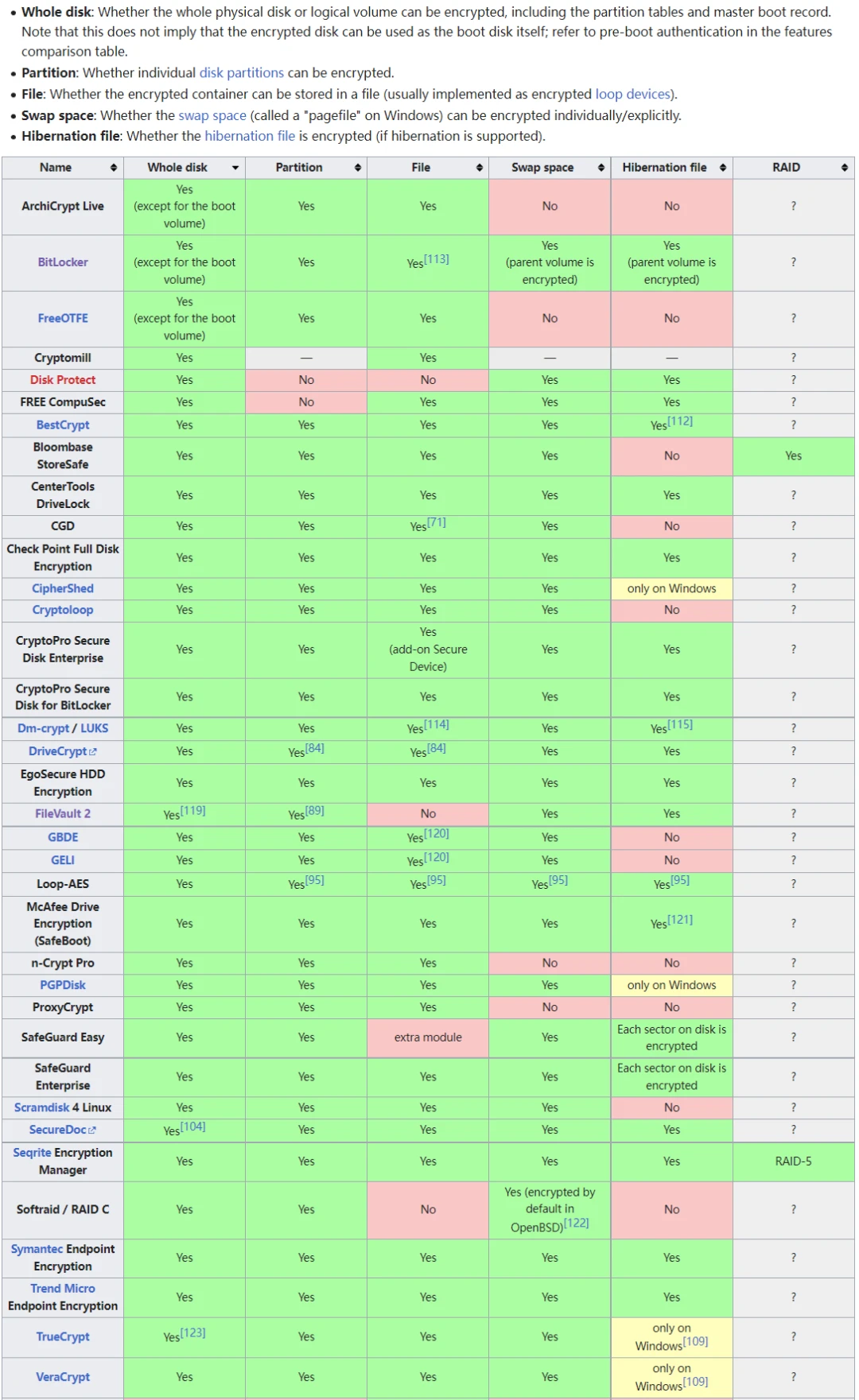Open footnote 120 in the GELI row

(437, 857)
